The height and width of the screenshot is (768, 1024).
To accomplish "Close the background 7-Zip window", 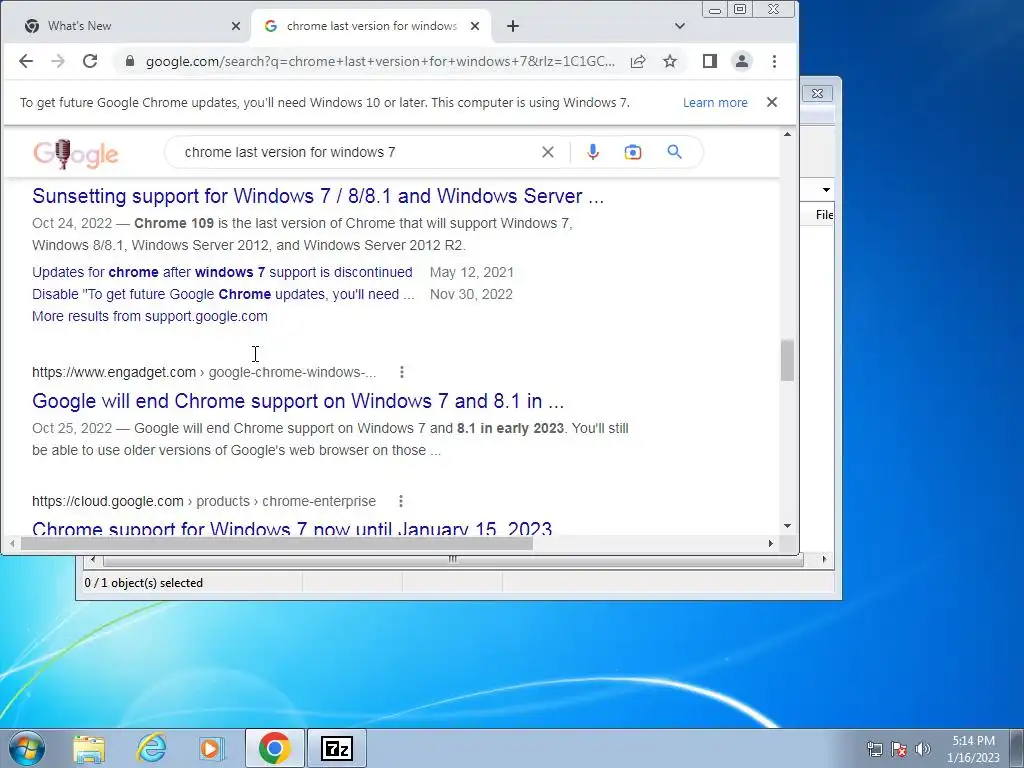I will (818, 93).
